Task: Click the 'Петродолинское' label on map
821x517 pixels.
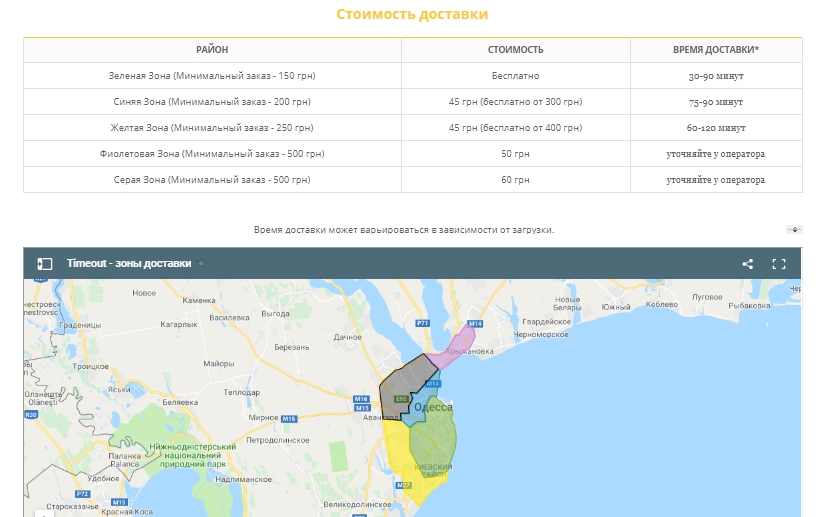Action: [x=278, y=440]
